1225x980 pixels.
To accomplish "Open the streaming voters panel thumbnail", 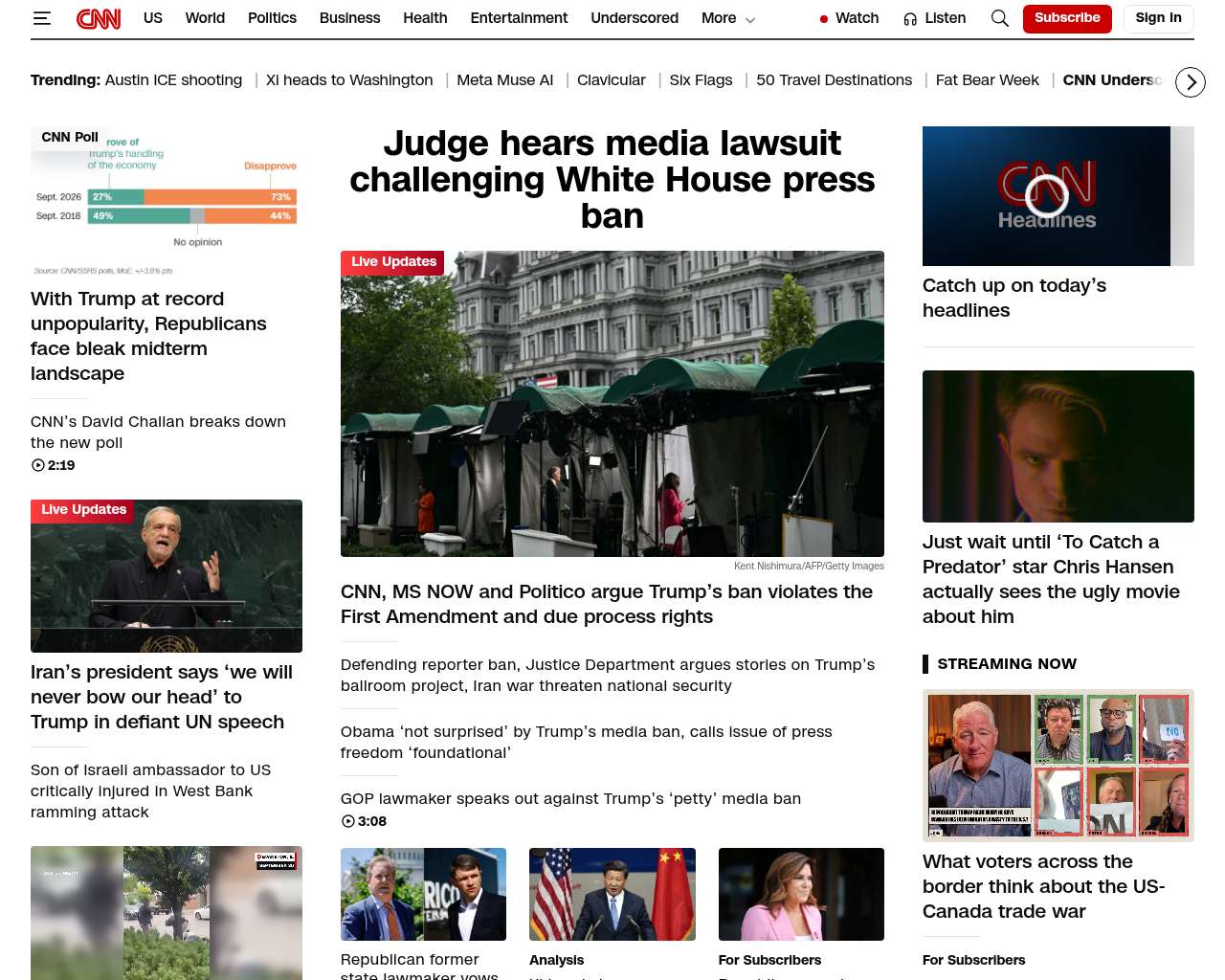I will coord(1058,766).
